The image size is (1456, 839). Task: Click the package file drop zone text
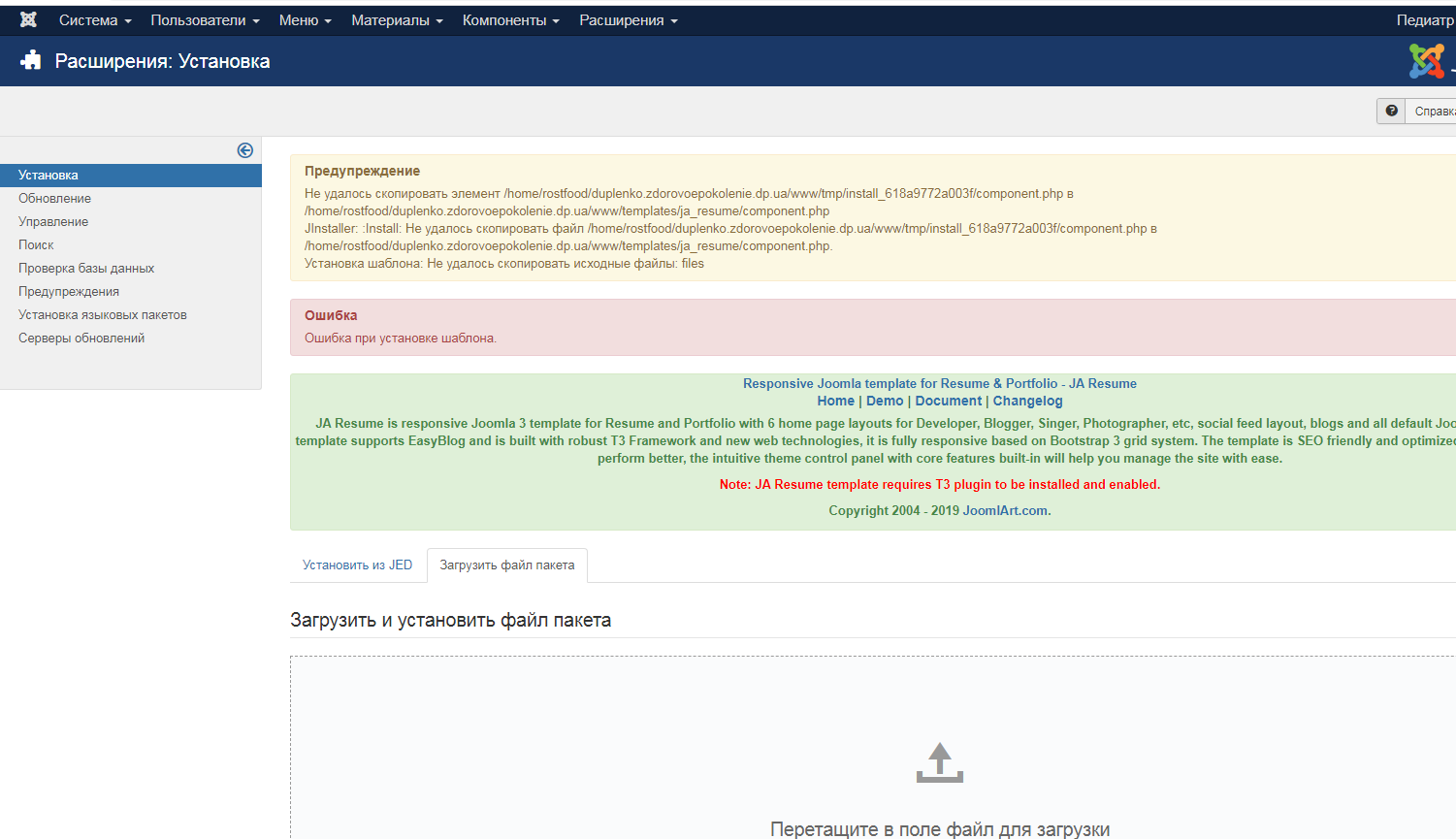coord(940,829)
